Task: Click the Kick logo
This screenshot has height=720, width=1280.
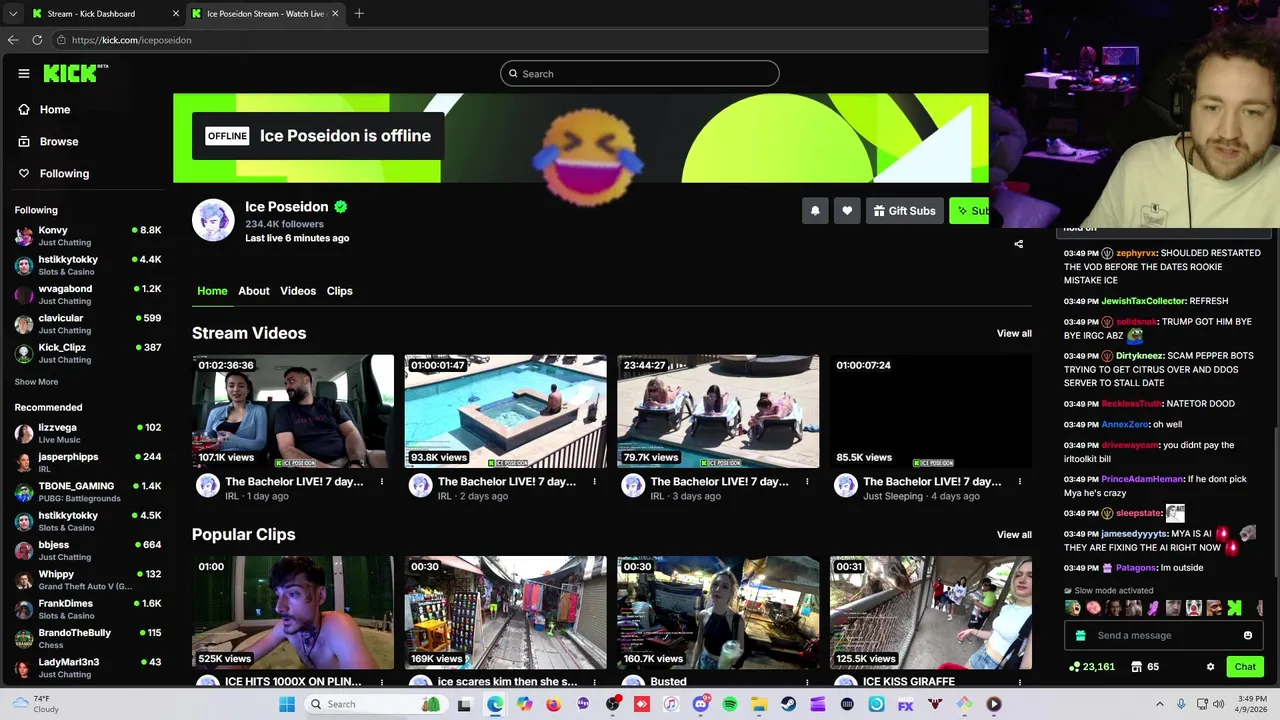Action: click(x=75, y=73)
